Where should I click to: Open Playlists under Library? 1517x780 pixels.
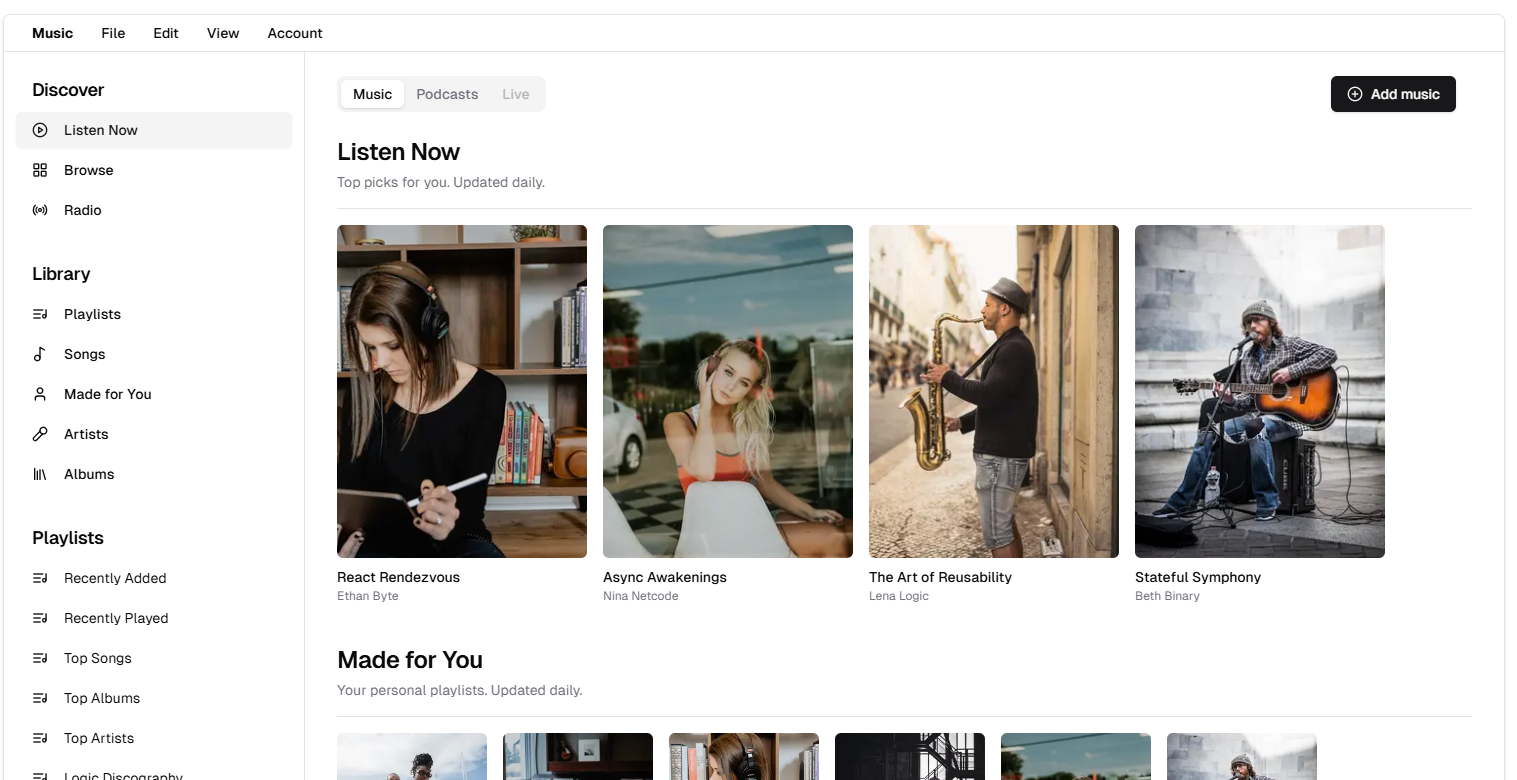click(154, 314)
